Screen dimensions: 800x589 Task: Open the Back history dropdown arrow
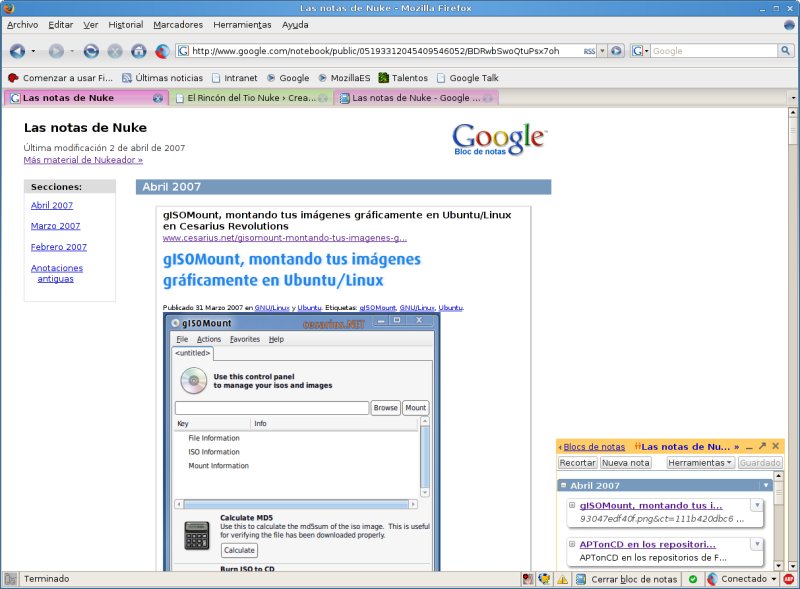[x=33, y=51]
